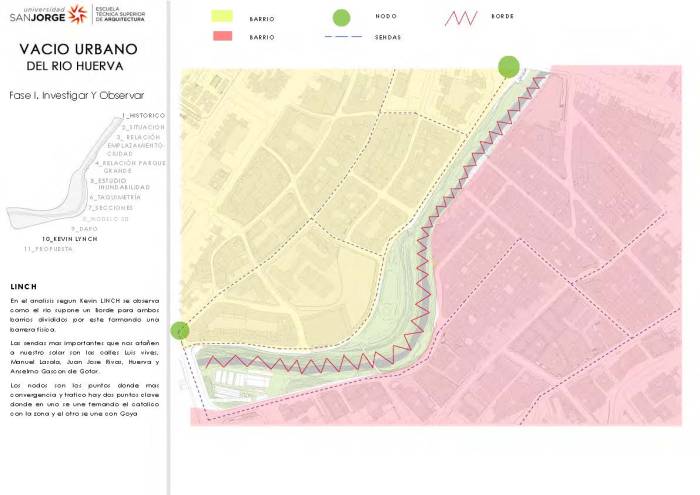Select the green node at top of map

pos(509,67)
